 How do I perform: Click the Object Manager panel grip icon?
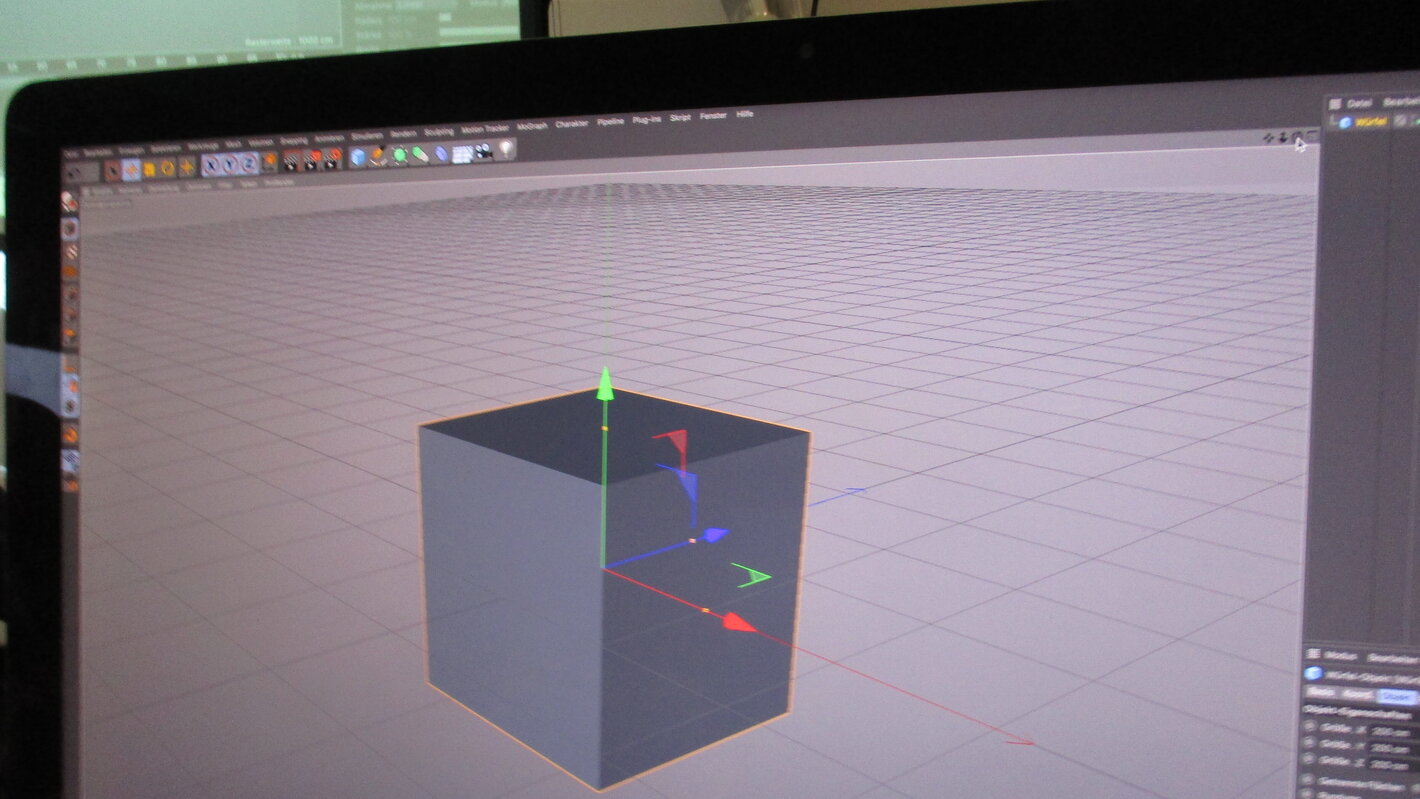pos(1335,104)
